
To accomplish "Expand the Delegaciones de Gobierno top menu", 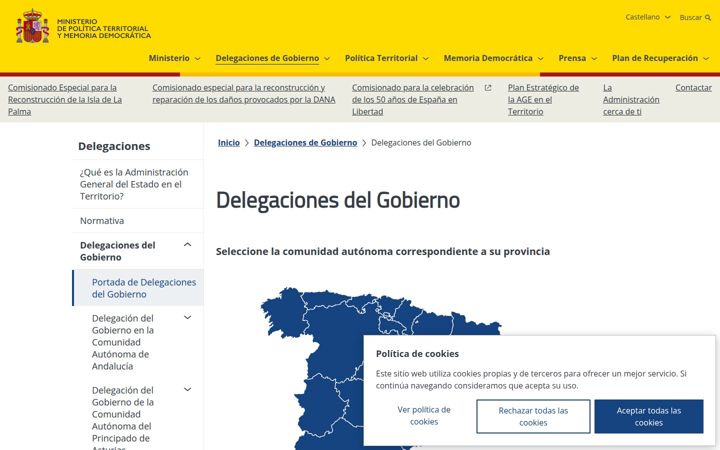I will click(273, 58).
